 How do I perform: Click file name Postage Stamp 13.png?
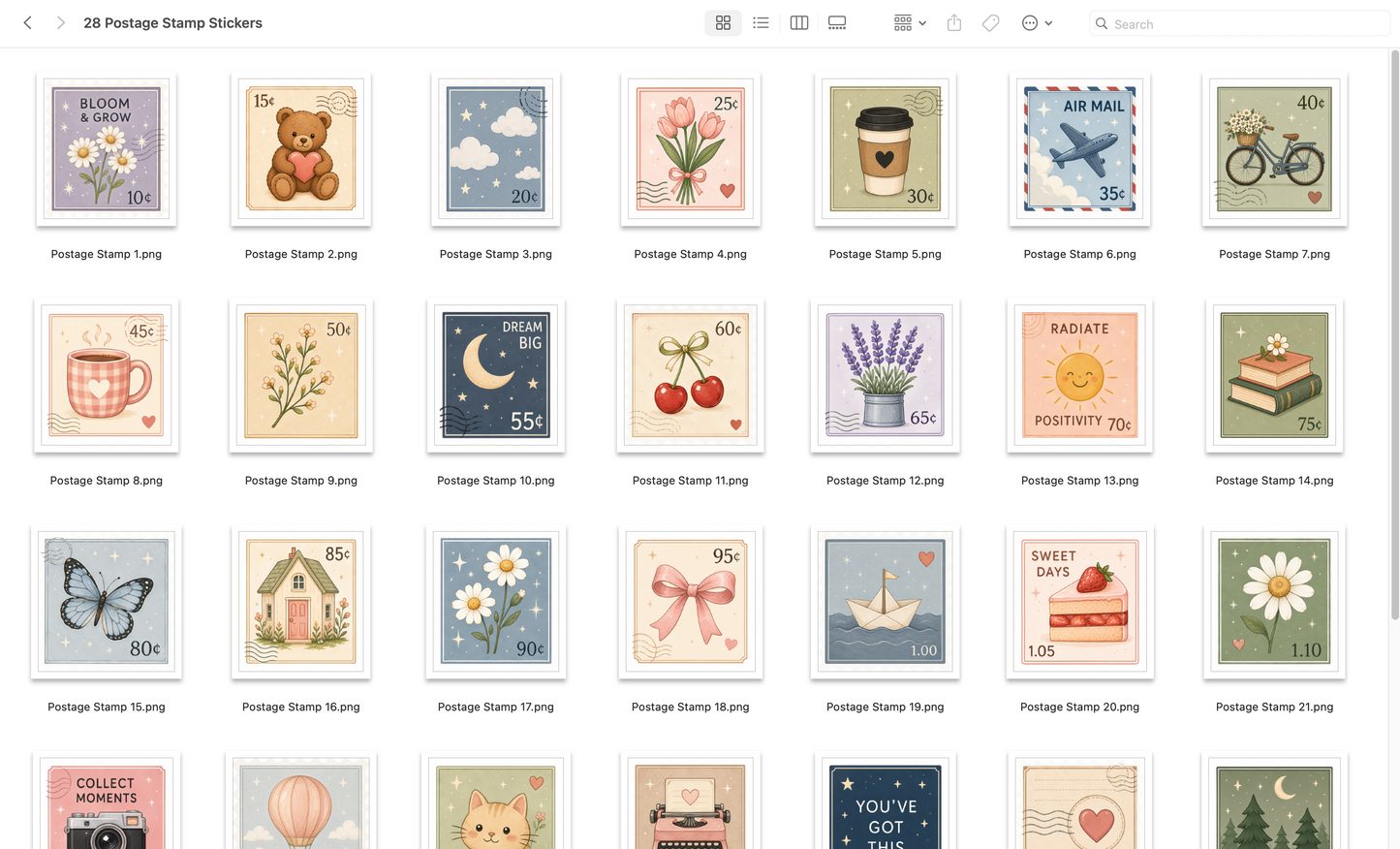[x=1080, y=481]
